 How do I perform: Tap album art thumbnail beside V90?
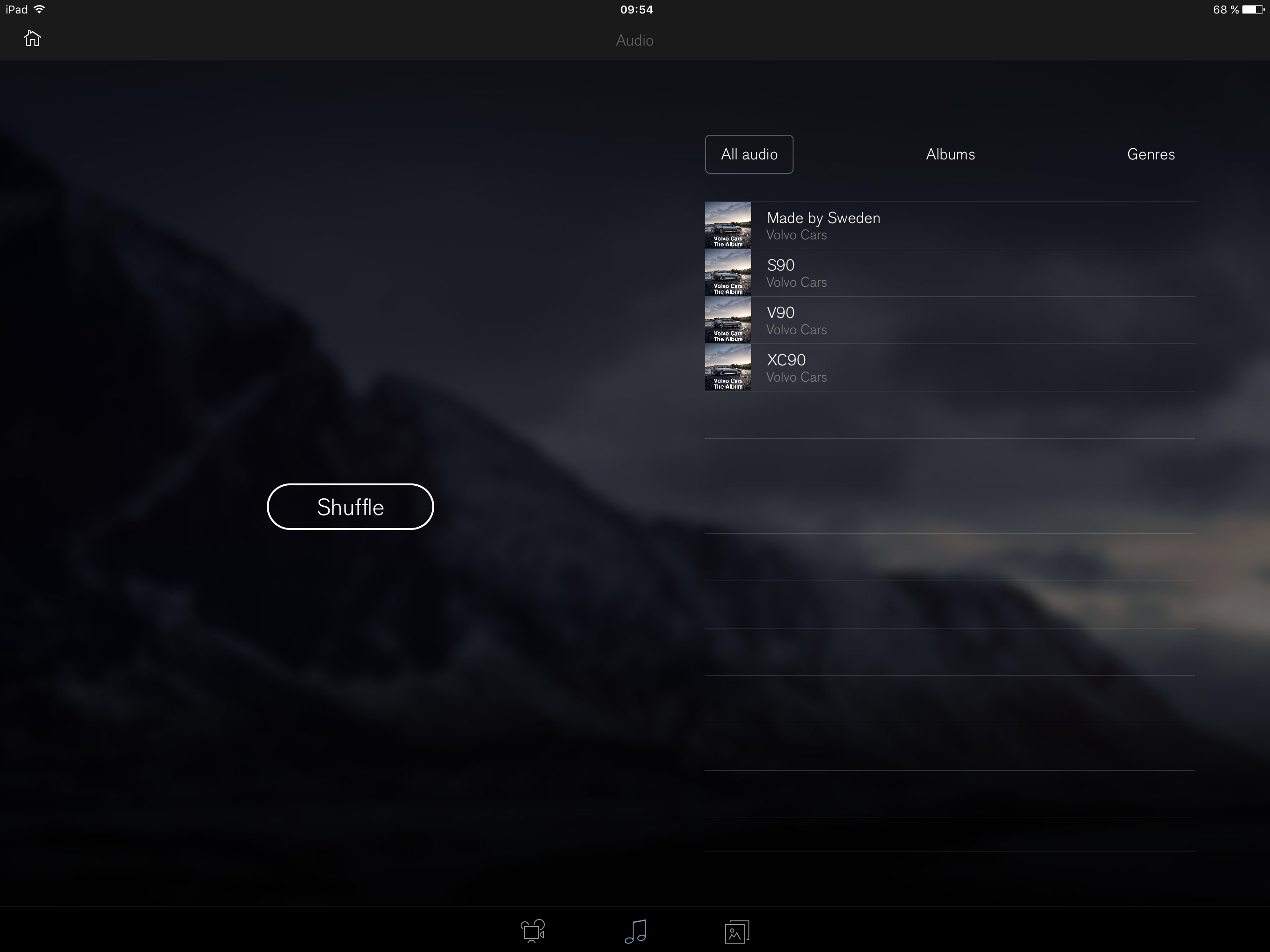point(728,320)
